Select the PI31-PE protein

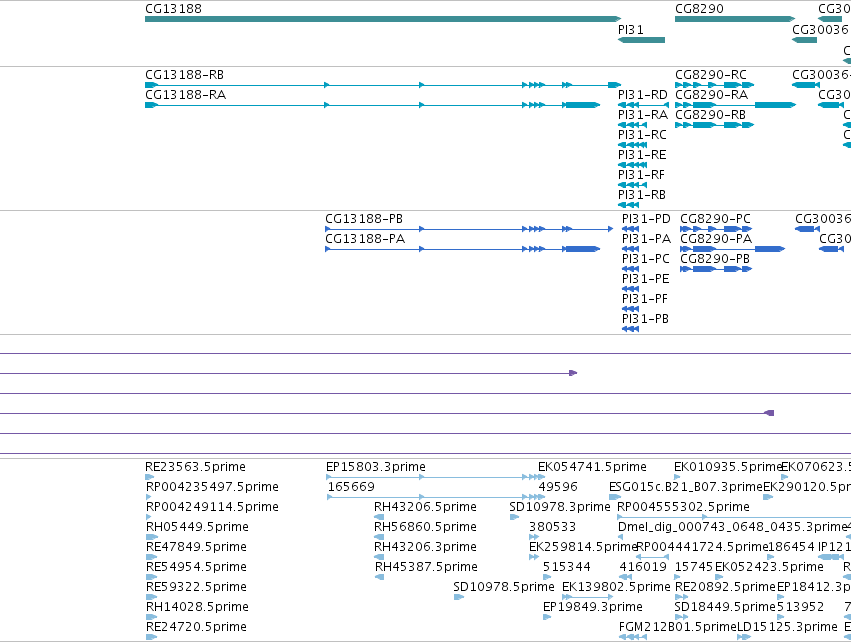(631, 289)
